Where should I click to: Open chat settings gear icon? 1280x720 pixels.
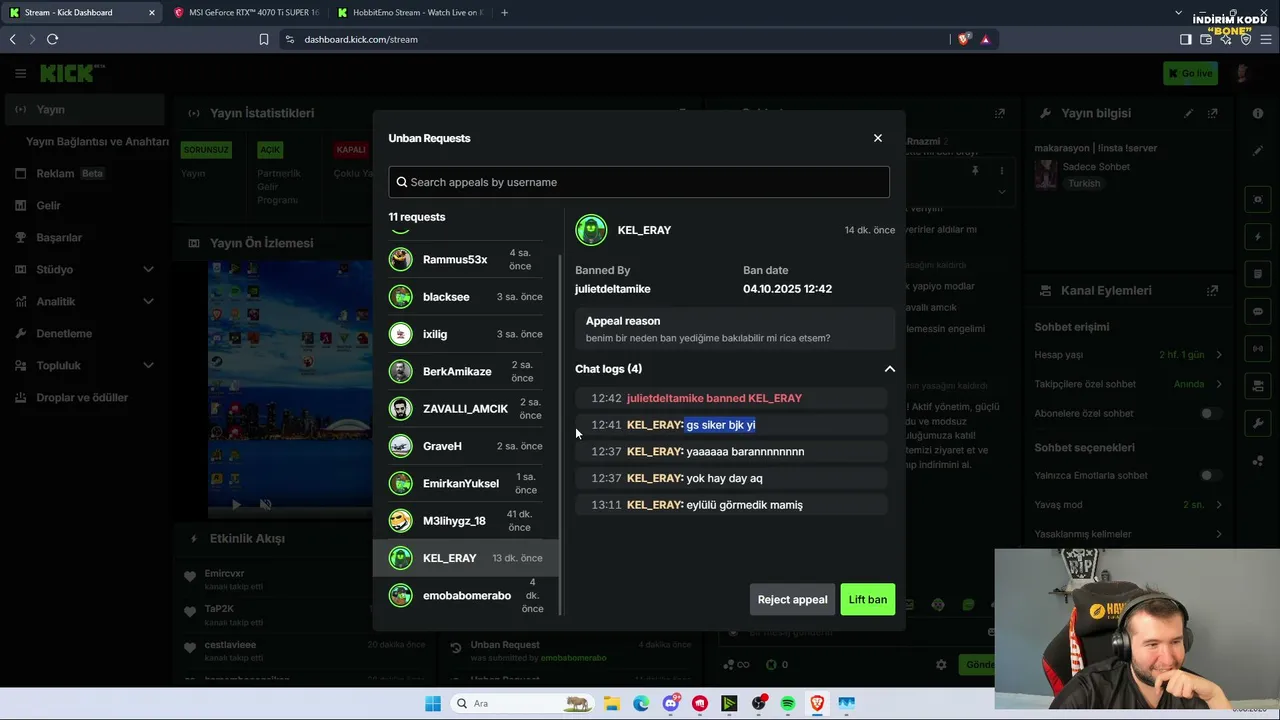tap(941, 664)
